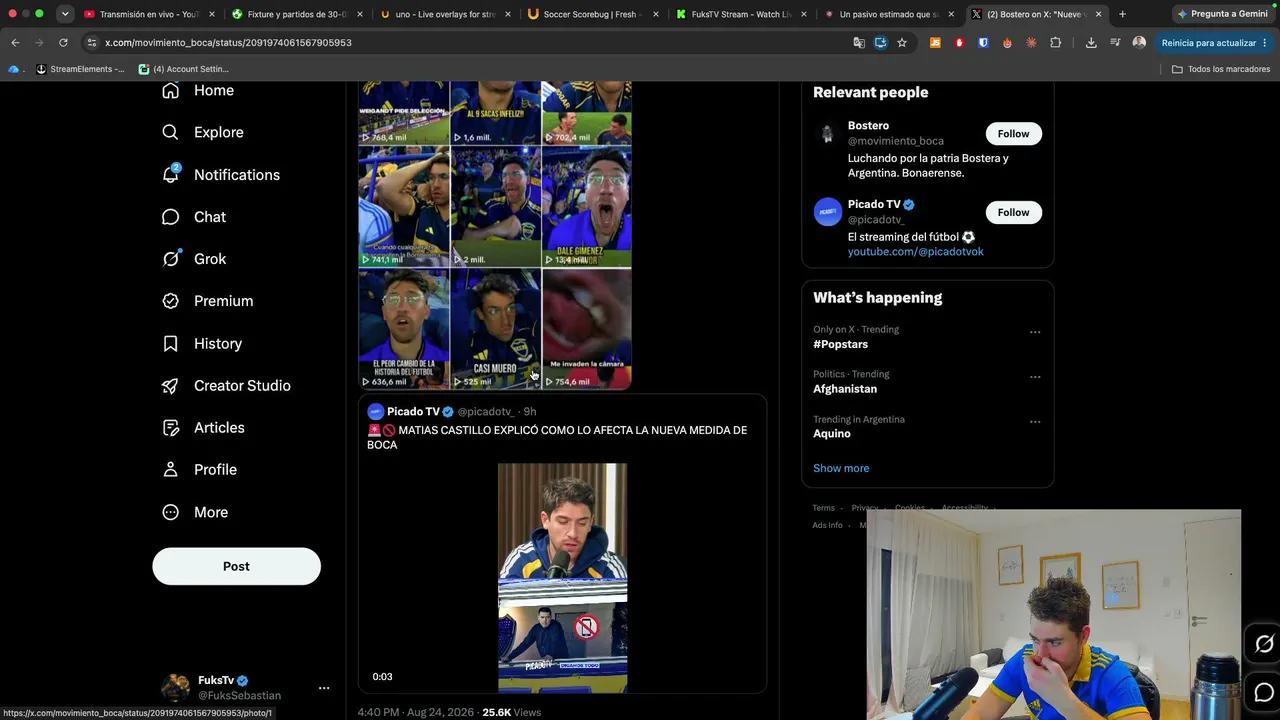This screenshot has height=720, width=1280.
Task: Open more options for Aquino trend
Action: coord(1035,422)
